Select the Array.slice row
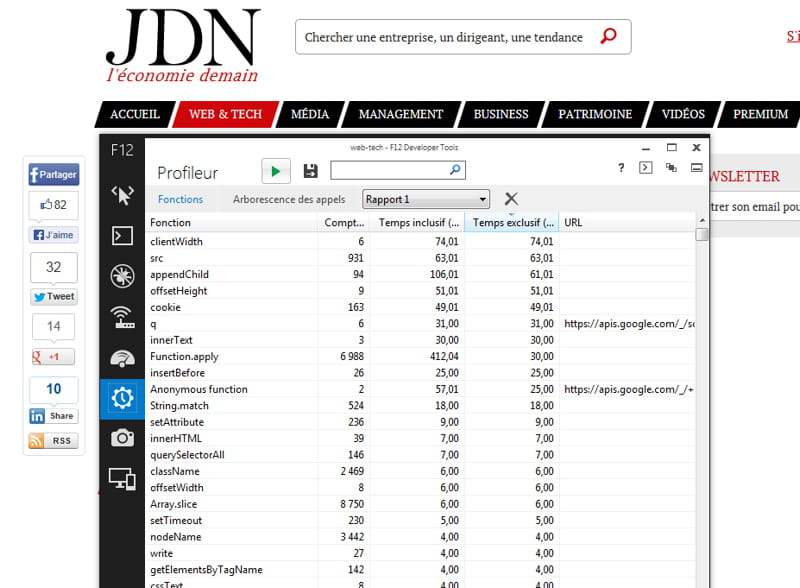The height and width of the screenshot is (588, 800). [x=420, y=504]
